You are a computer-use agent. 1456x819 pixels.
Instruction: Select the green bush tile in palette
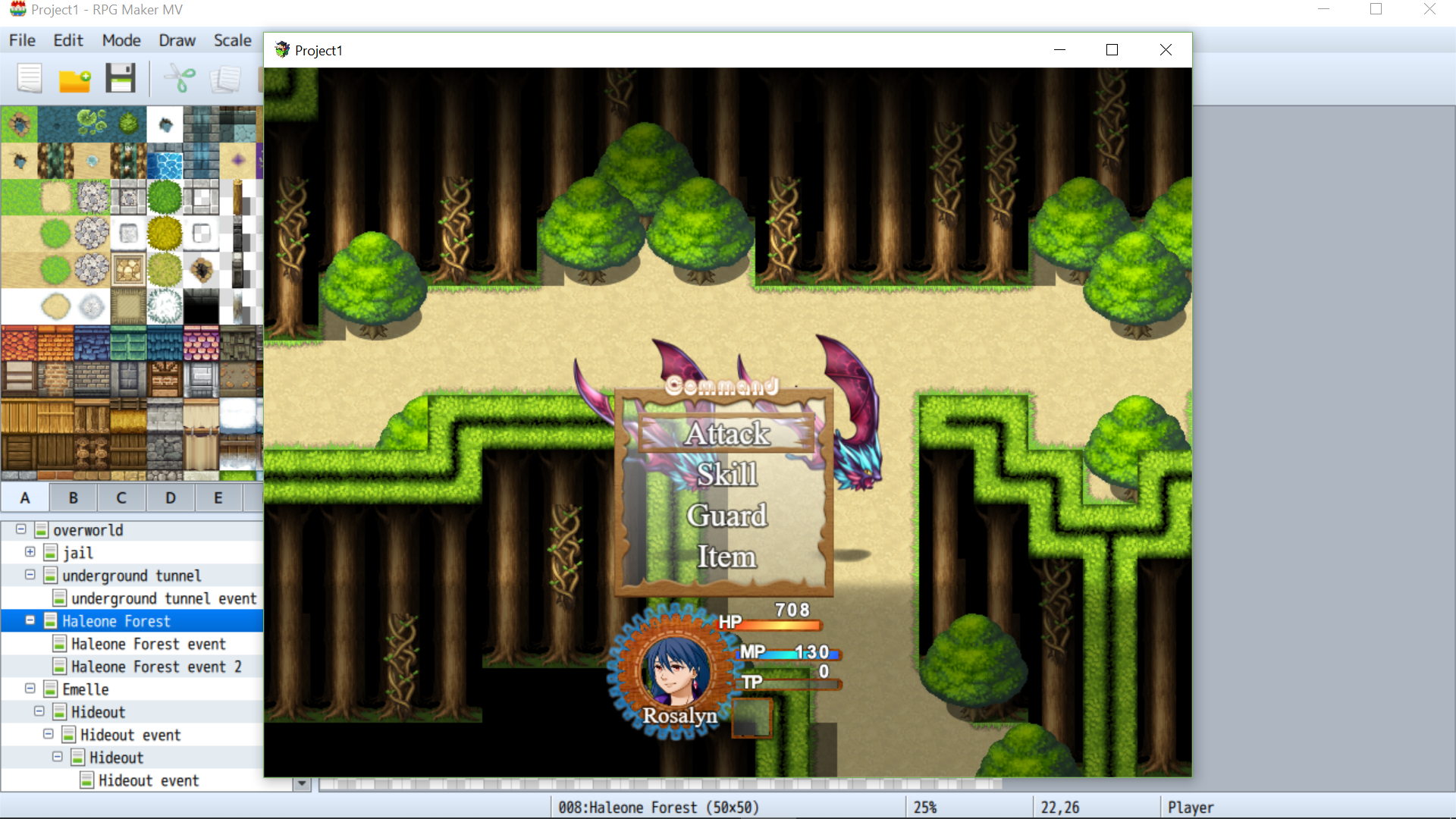click(165, 197)
